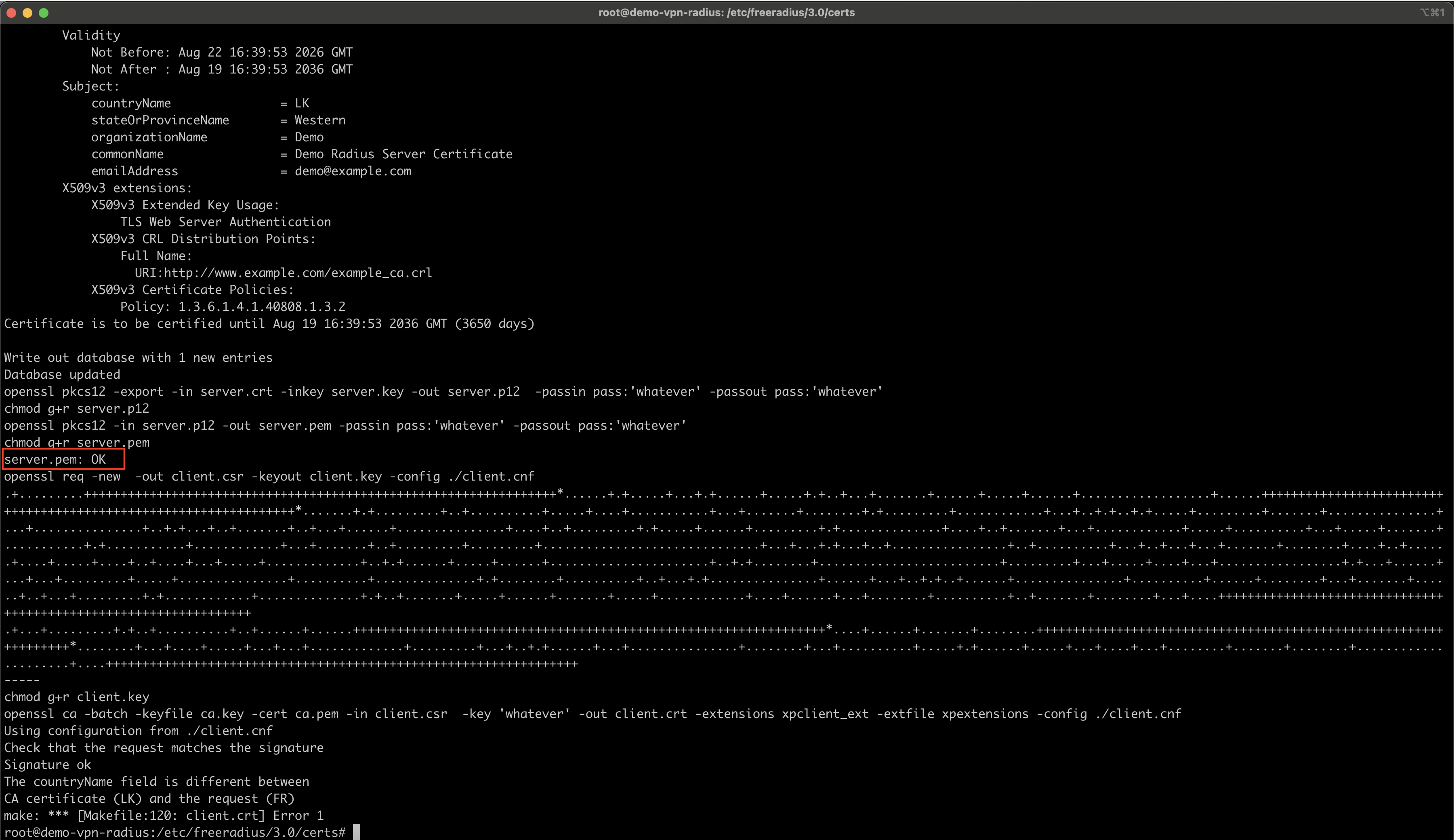The image size is (1454, 840).
Task: Click the make Error 1 line
Action: (x=164, y=816)
